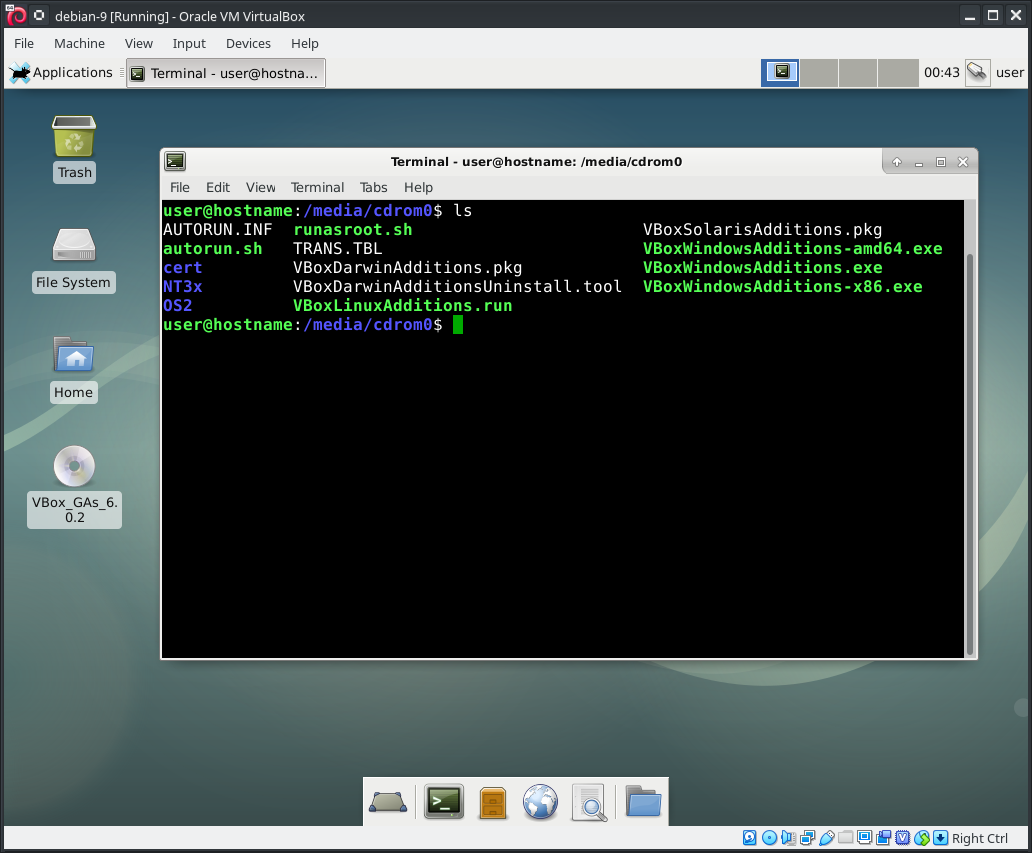Open the terminal's Edit menu
1032x853 pixels.
click(x=217, y=187)
